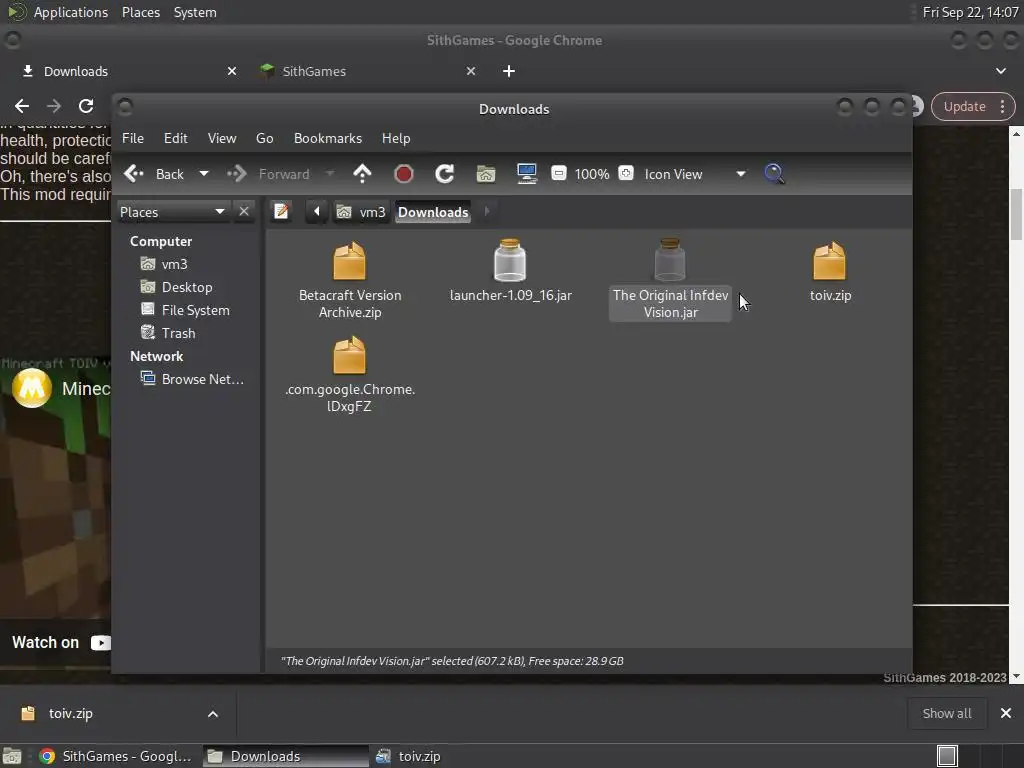1024x768 pixels.
Task: Select File System in the sidebar
Action: [x=185, y=310]
